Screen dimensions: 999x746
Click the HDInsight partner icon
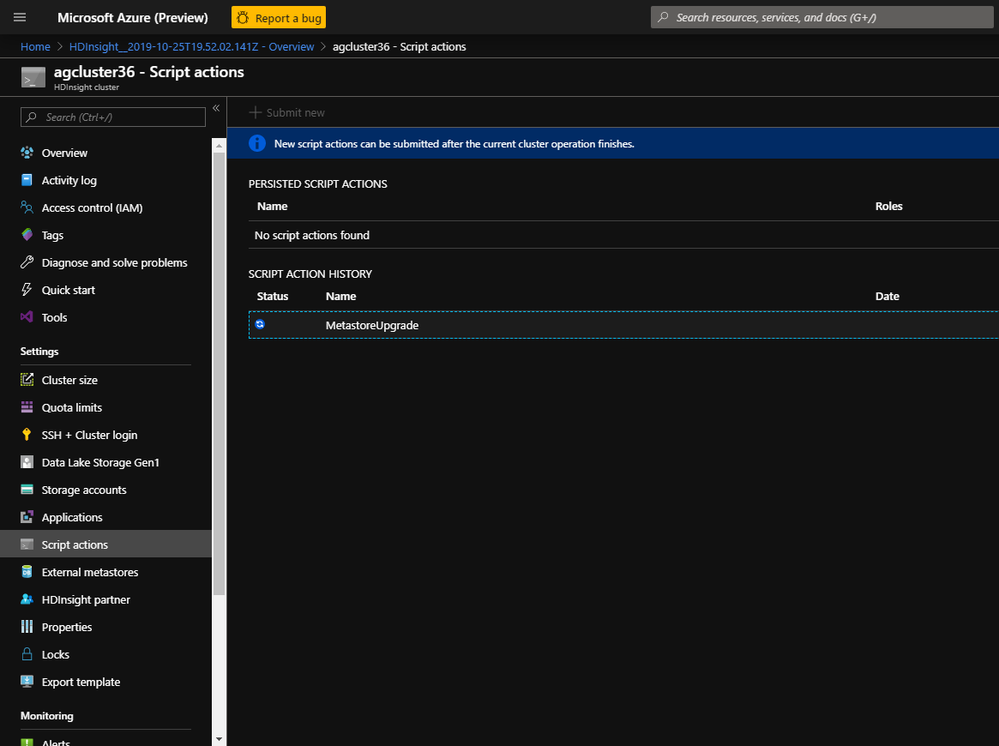pyautogui.click(x=27, y=599)
